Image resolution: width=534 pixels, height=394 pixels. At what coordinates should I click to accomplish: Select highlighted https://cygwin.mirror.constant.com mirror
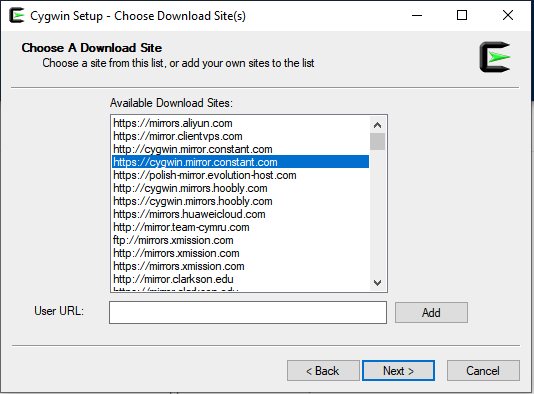(x=240, y=162)
